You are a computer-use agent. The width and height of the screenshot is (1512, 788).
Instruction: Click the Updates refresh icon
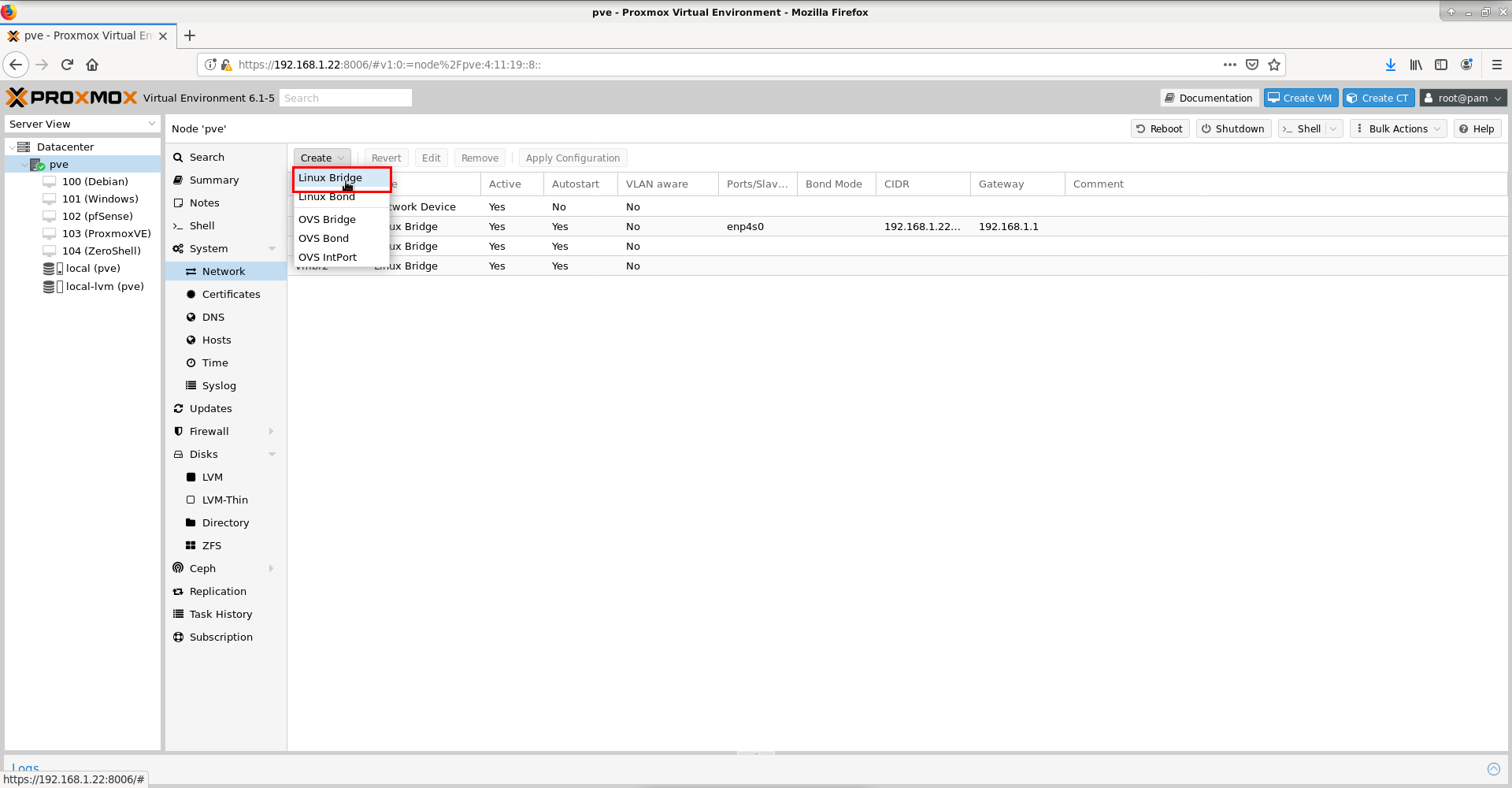[178, 409]
